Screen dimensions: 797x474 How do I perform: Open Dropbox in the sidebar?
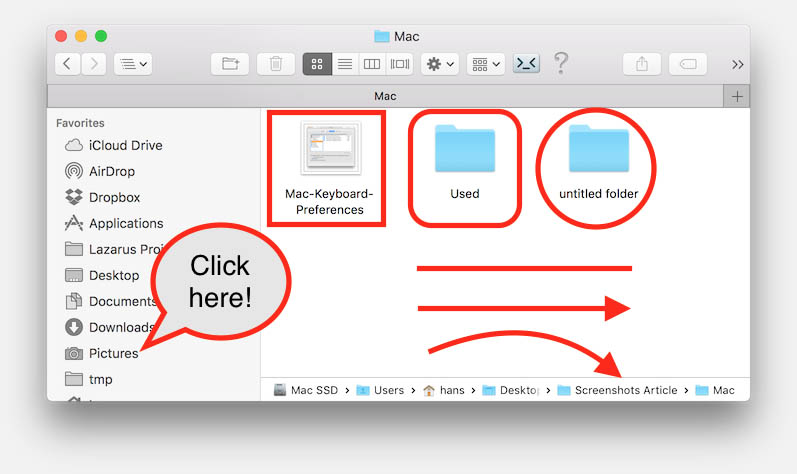pyautogui.click(x=102, y=197)
